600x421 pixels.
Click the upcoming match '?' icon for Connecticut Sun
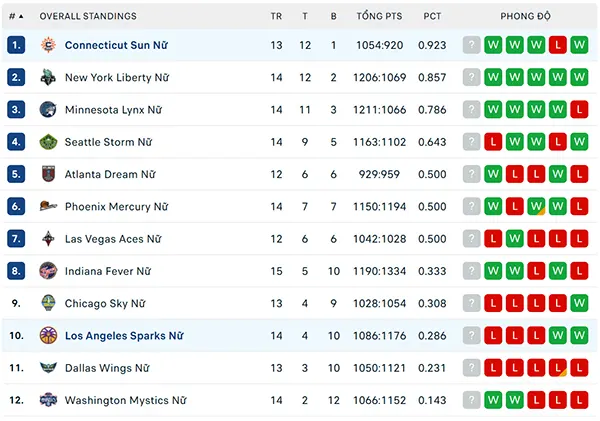point(471,45)
